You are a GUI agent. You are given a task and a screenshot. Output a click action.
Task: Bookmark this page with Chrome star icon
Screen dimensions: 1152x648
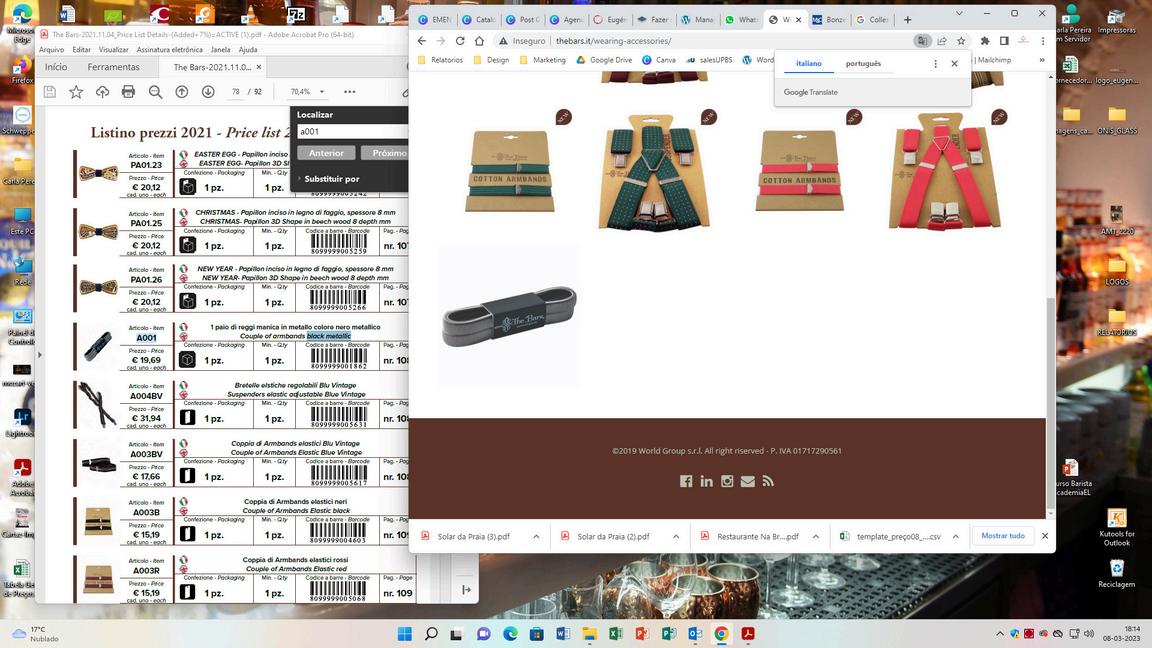(x=961, y=41)
